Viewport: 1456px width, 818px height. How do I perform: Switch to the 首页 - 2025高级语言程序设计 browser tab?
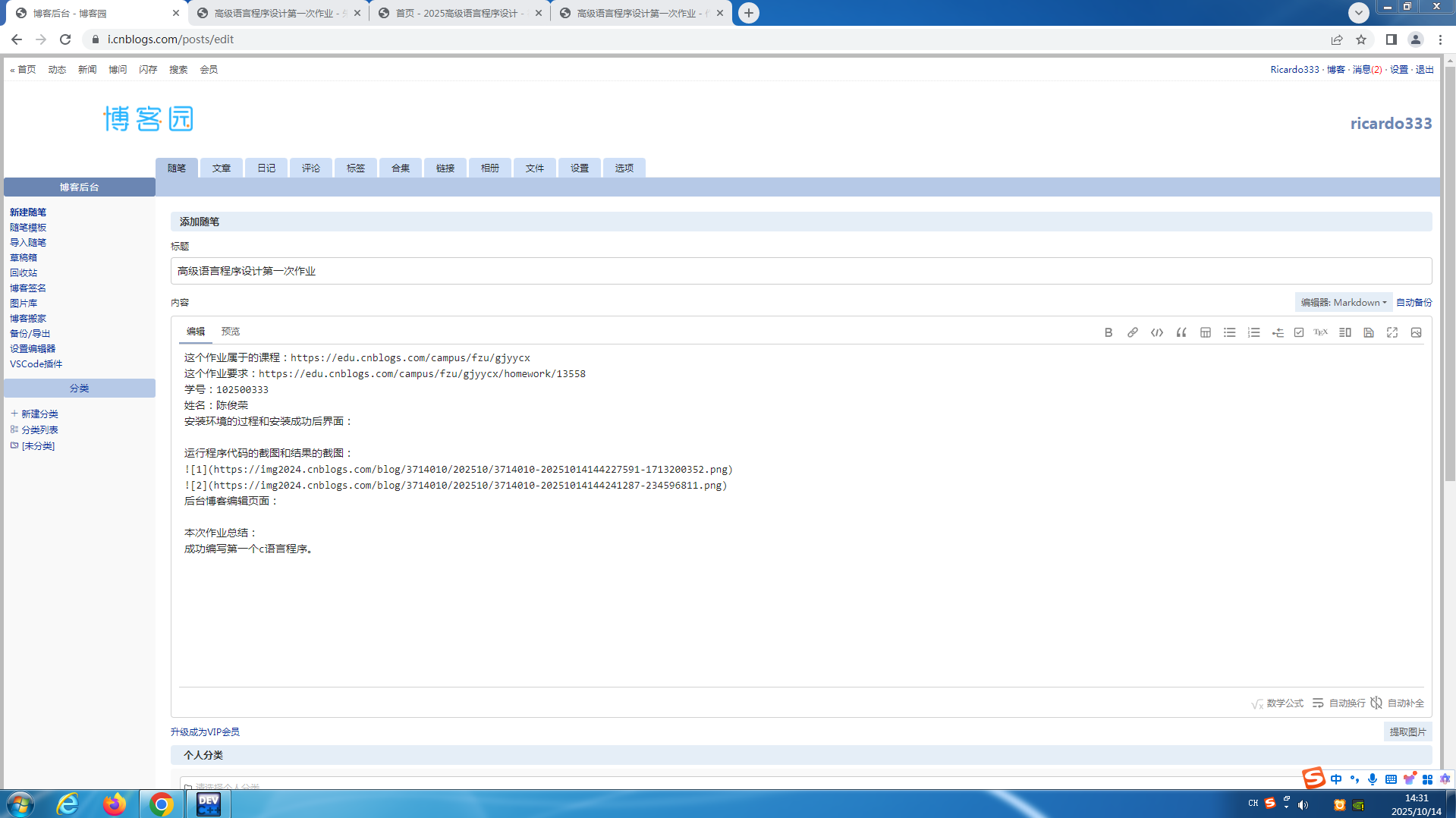461,13
